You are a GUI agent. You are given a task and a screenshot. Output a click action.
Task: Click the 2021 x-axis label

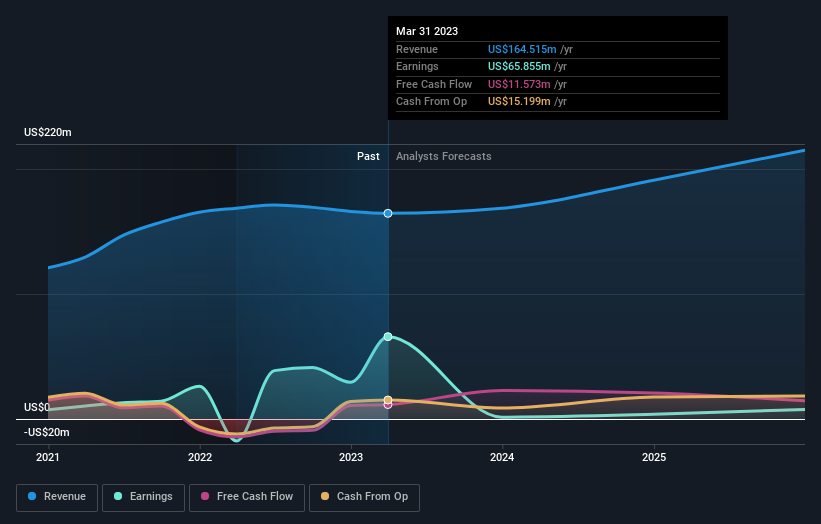click(48, 457)
